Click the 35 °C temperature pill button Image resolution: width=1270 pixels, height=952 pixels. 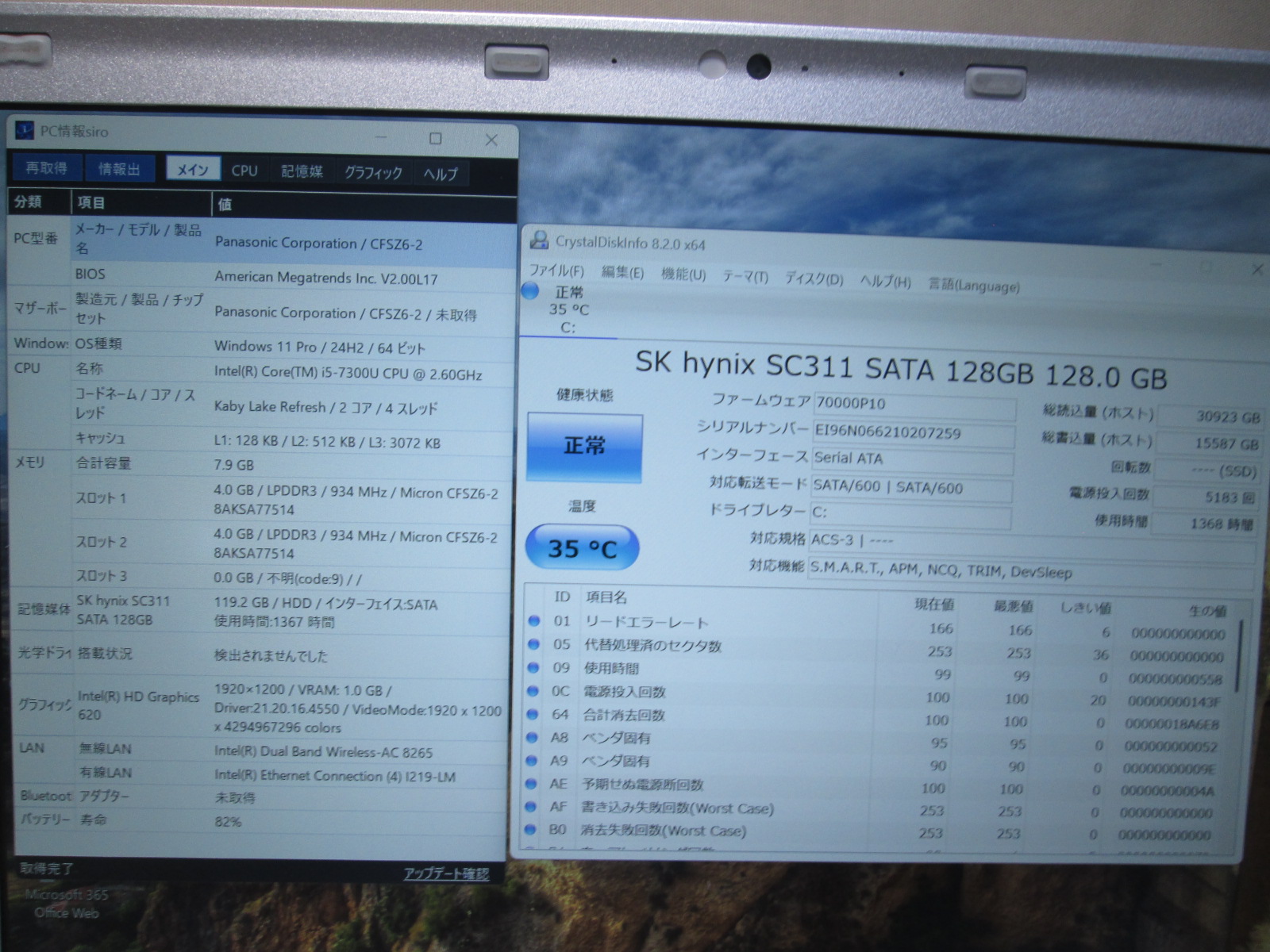tap(582, 547)
